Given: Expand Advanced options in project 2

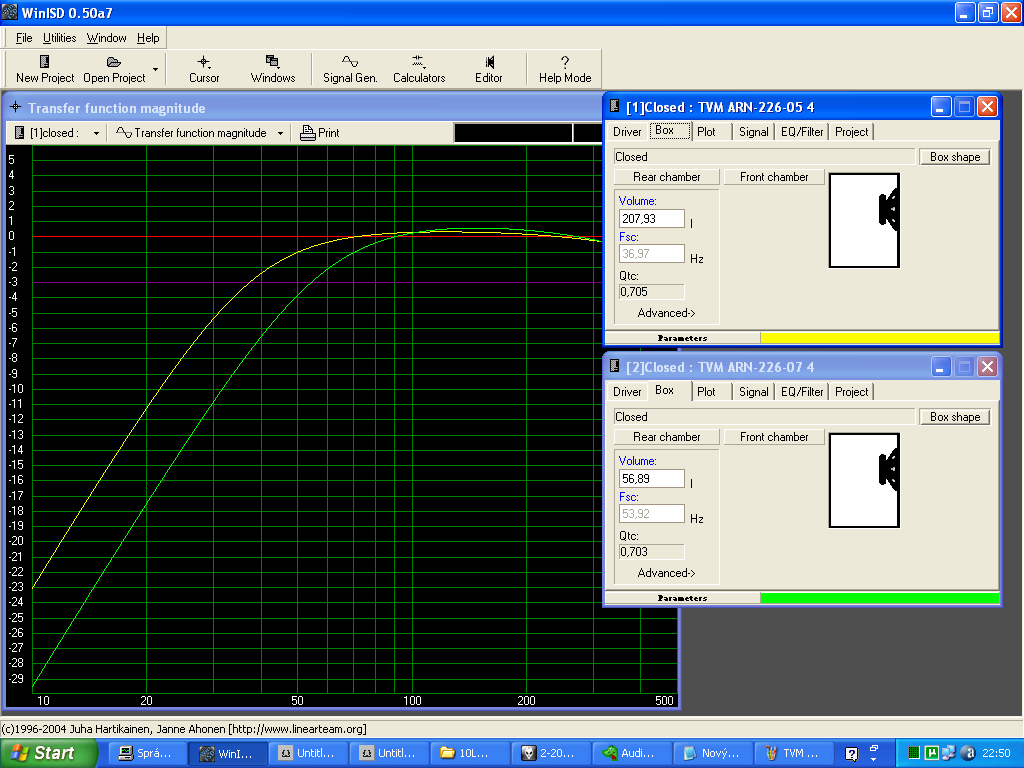Looking at the screenshot, I should [x=666, y=573].
